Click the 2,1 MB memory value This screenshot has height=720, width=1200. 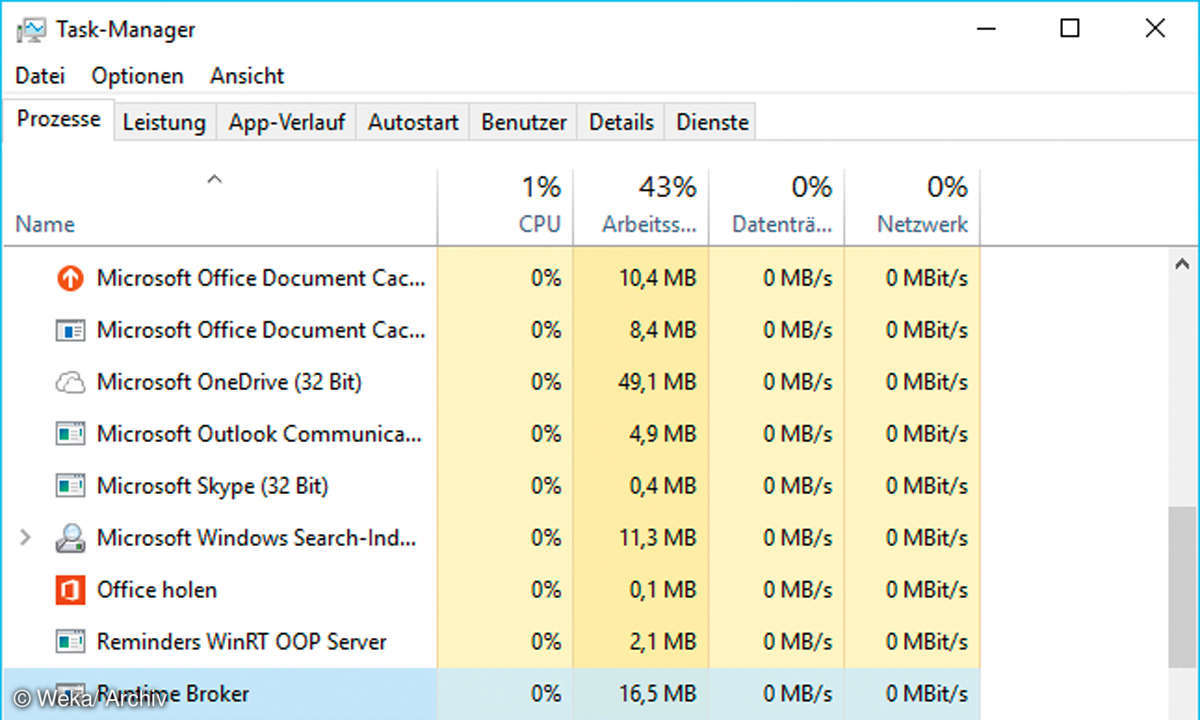664,642
